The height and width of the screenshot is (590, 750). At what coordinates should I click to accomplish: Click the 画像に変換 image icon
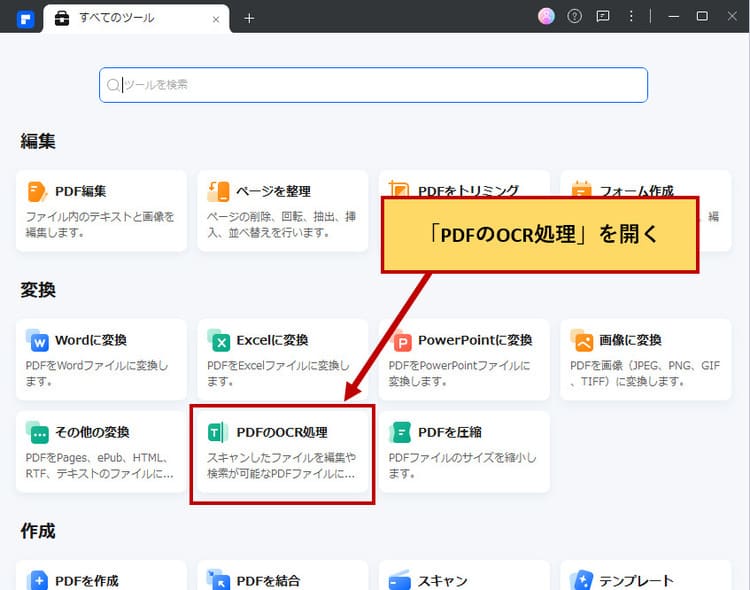pos(582,340)
